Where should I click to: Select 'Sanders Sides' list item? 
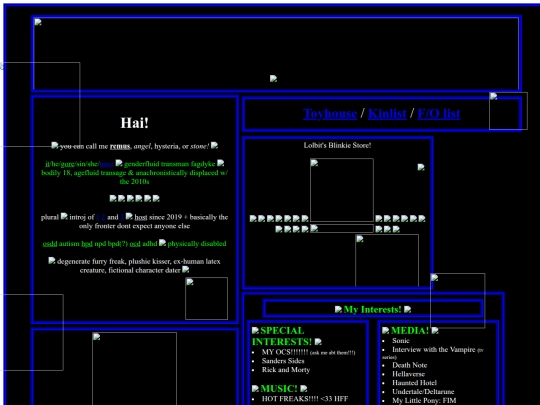pyautogui.click(x=283, y=361)
